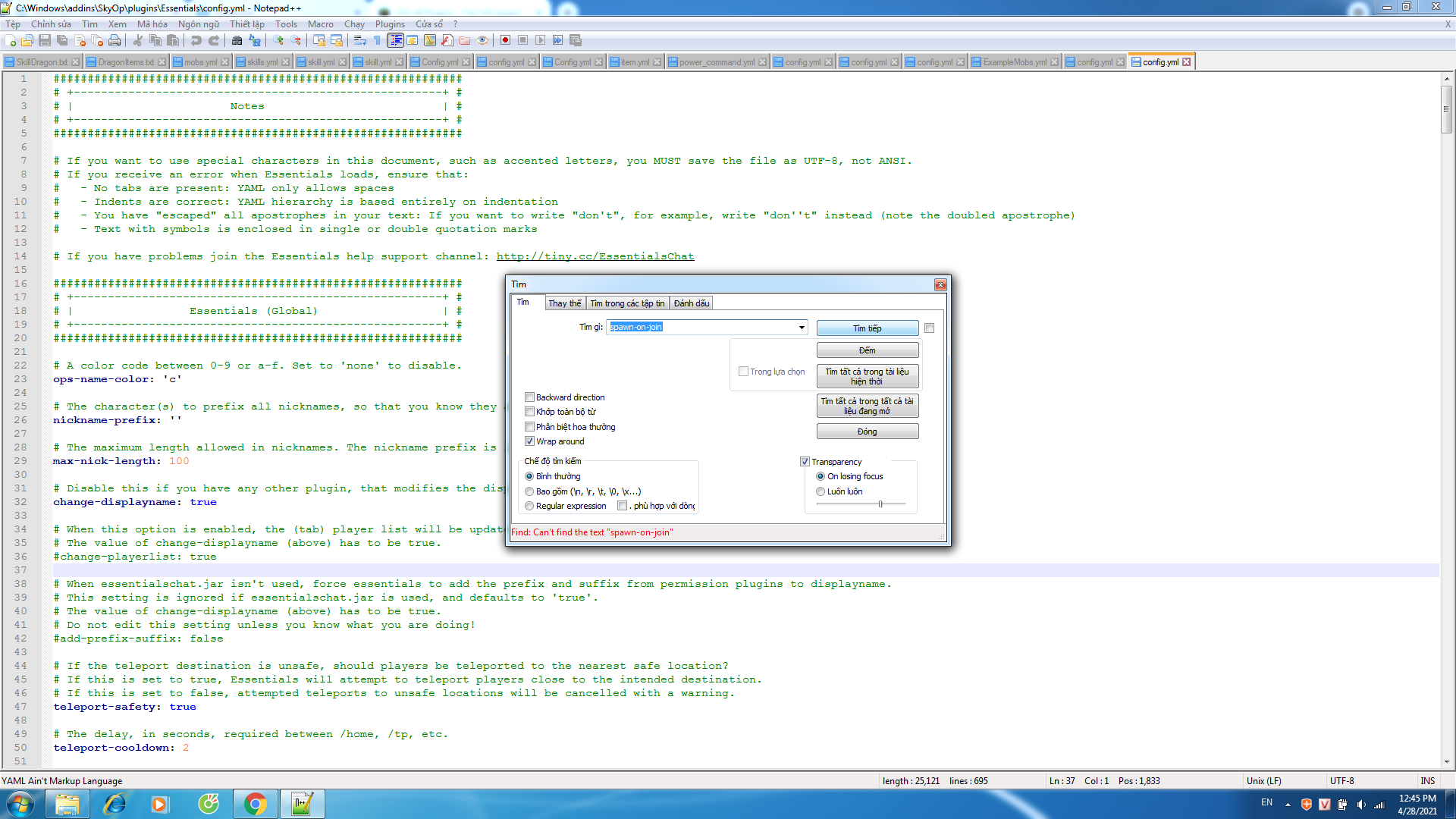Image resolution: width=1456 pixels, height=819 pixels.
Task: Click the Print toolbar icon
Action: [115, 40]
